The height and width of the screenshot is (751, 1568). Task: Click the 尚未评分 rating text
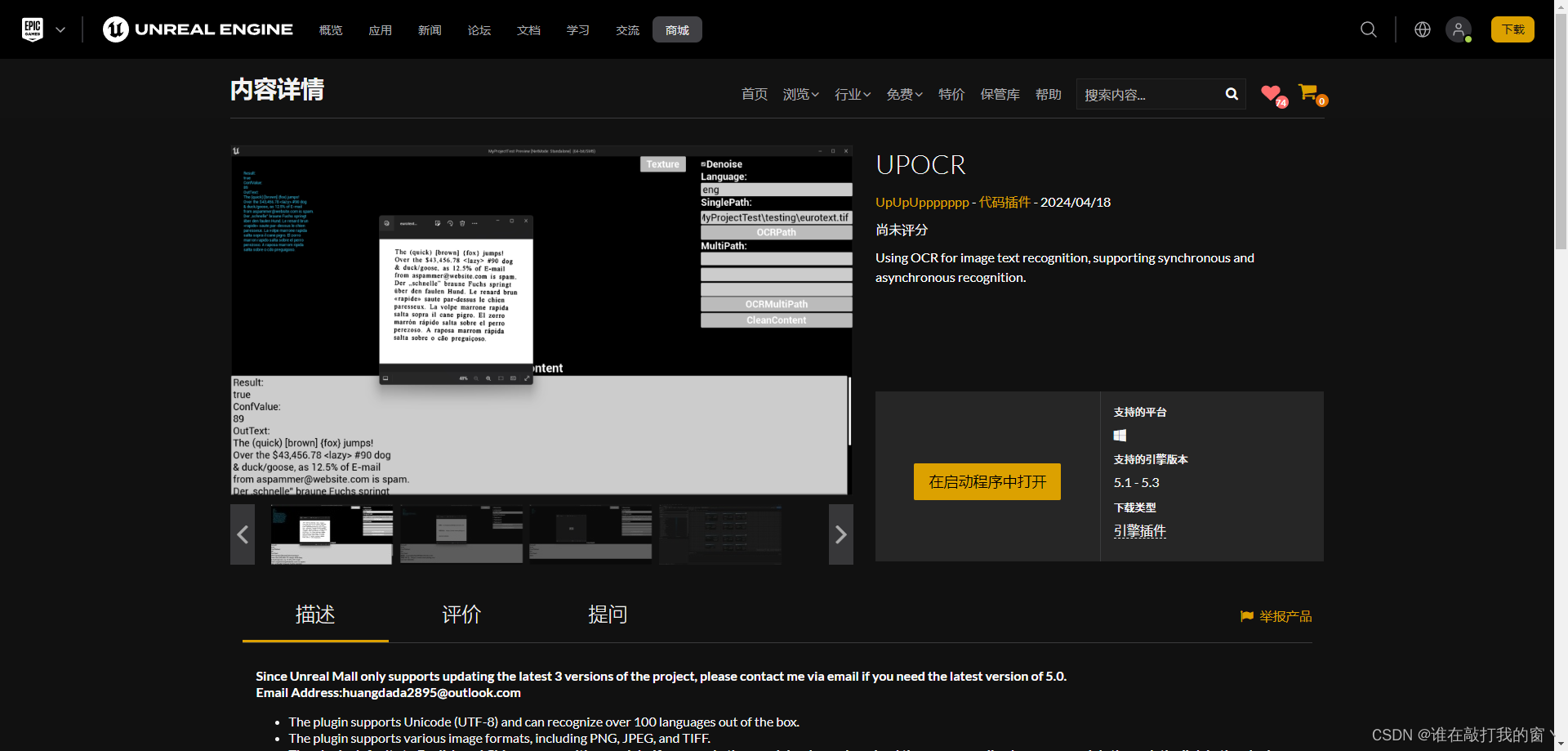pyautogui.click(x=902, y=230)
